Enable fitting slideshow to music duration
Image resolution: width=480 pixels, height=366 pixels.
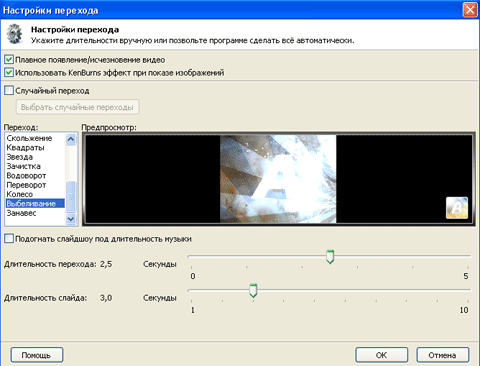[x=9, y=239]
